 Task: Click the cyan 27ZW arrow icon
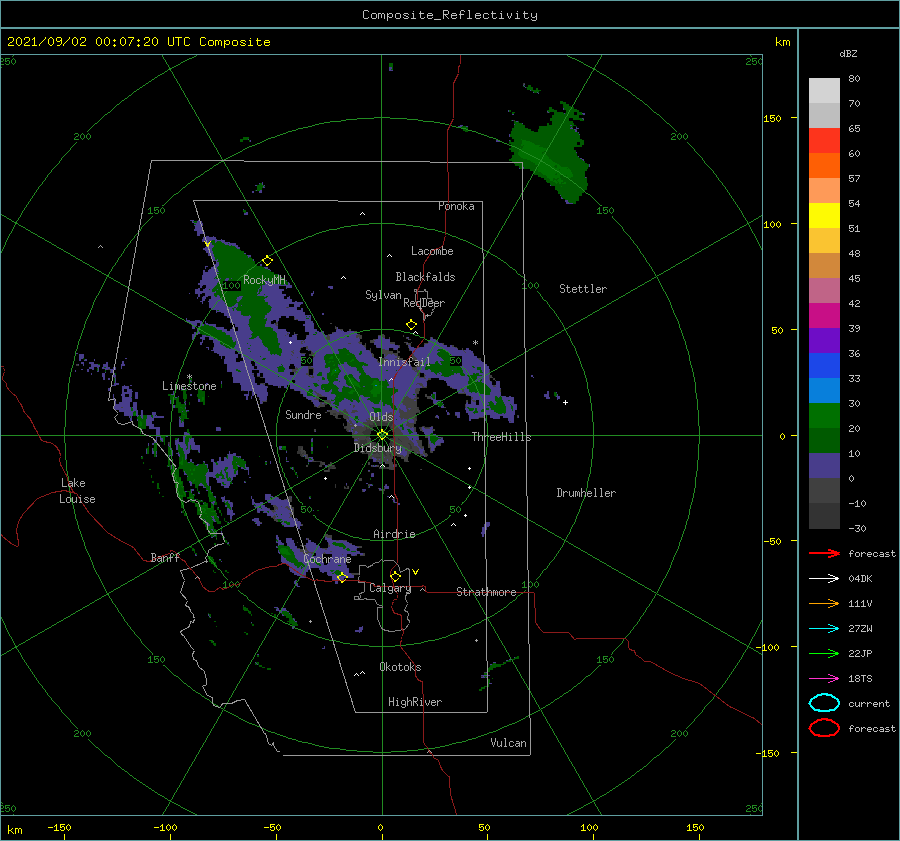pyautogui.click(x=824, y=629)
